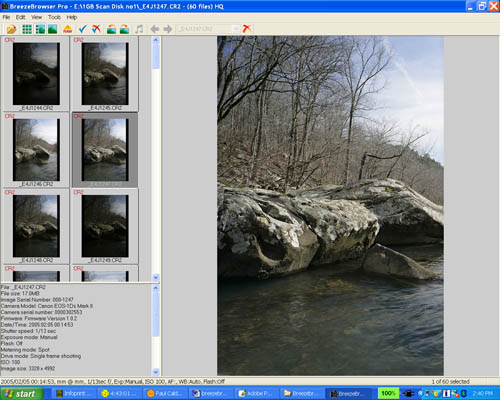The image size is (500, 400).
Task: Click the large preview photo of rocks
Action: (330, 206)
